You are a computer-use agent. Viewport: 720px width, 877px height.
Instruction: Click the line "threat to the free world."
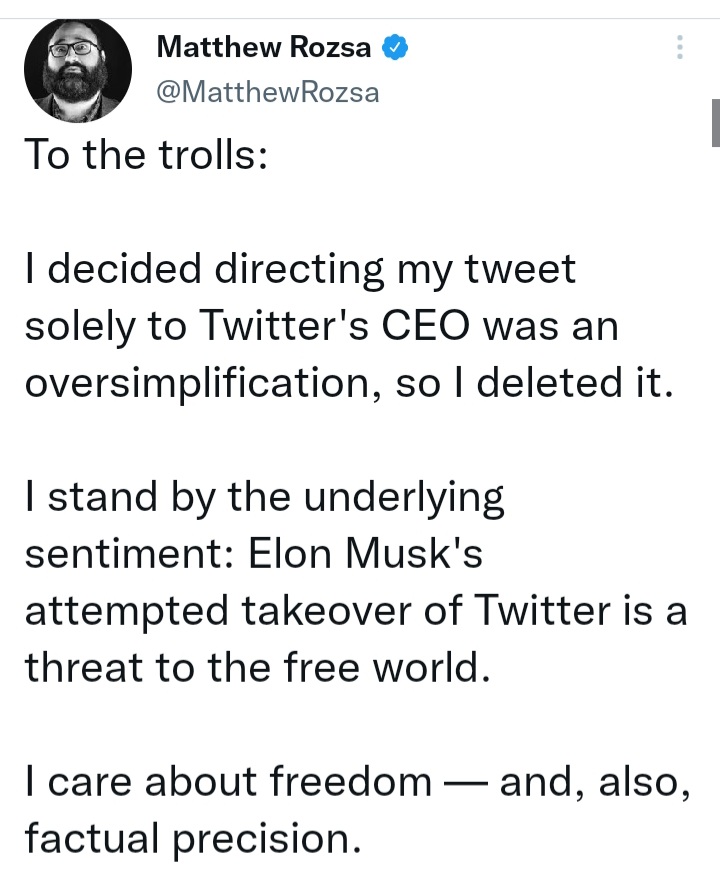[258, 667]
